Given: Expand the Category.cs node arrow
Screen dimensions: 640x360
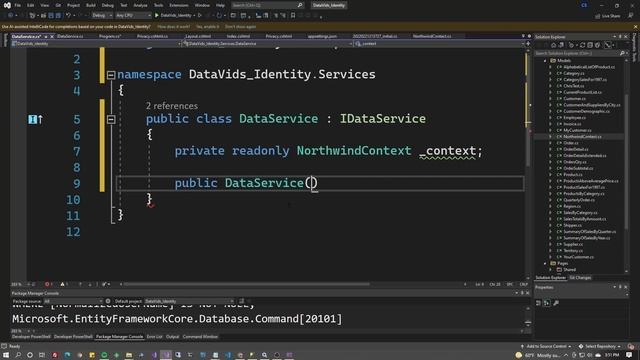Looking at the screenshot, I should click(x=551, y=73).
